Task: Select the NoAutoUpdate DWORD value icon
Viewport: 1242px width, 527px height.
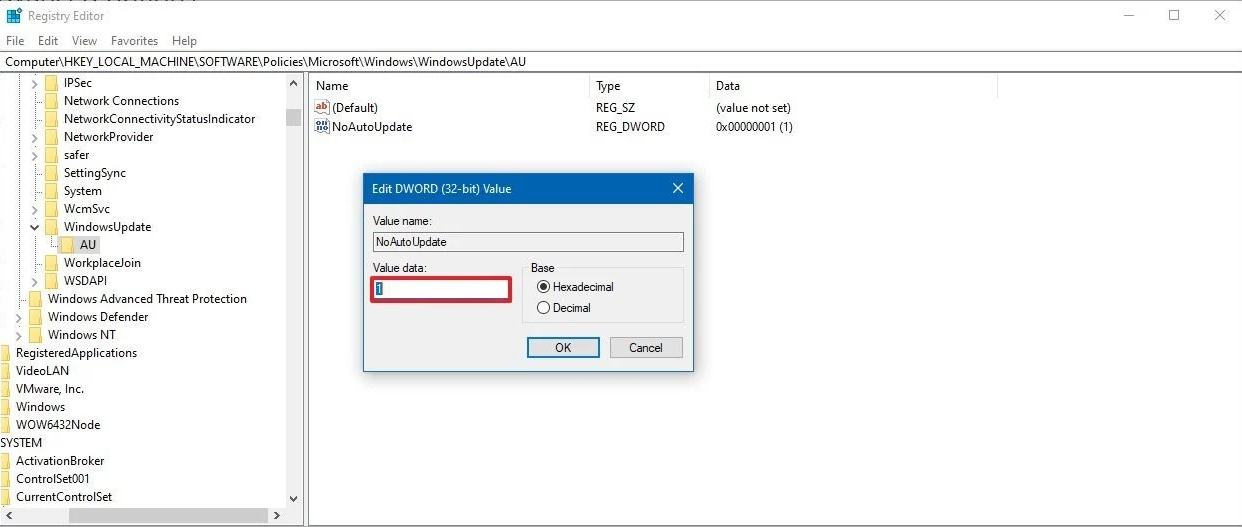Action: [321, 127]
